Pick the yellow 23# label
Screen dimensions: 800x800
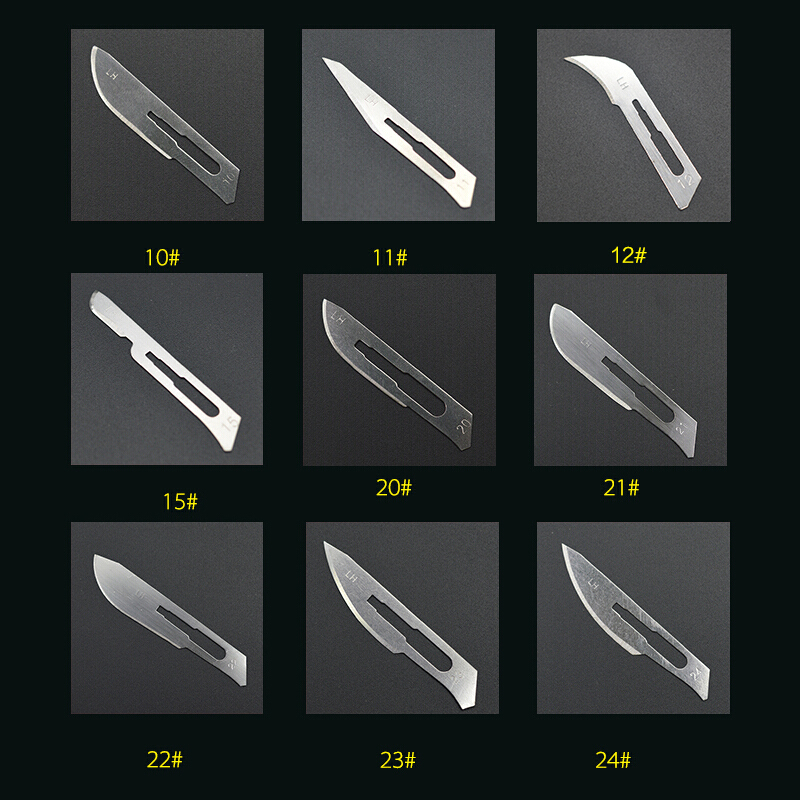pyautogui.click(x=398, y=760)
